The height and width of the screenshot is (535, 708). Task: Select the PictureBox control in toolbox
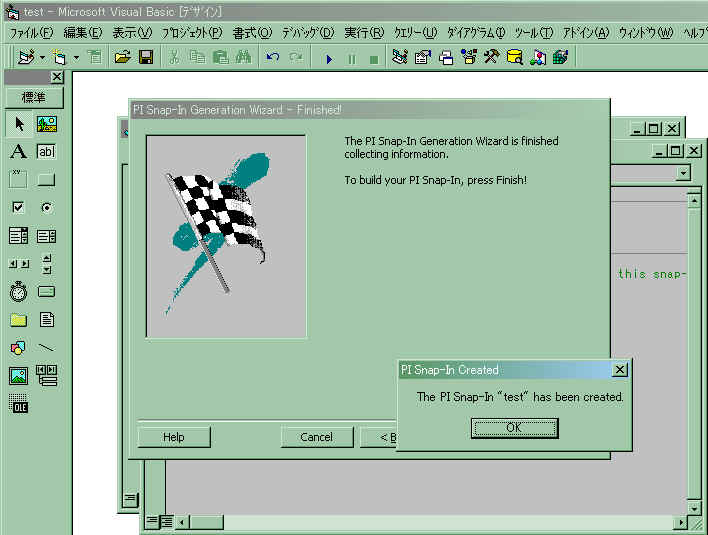coord(46,124)
